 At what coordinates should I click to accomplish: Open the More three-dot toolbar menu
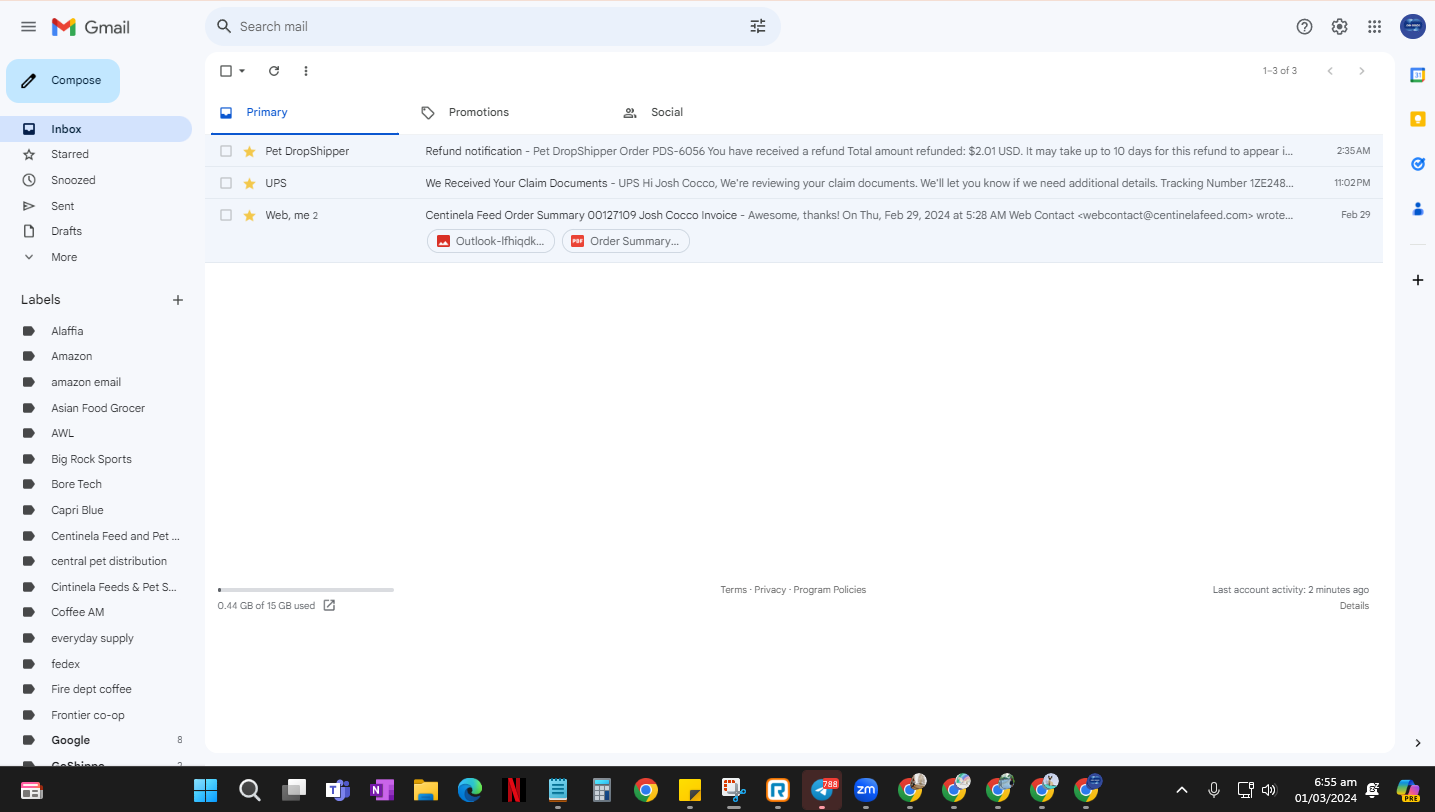[x=306, y=71]
